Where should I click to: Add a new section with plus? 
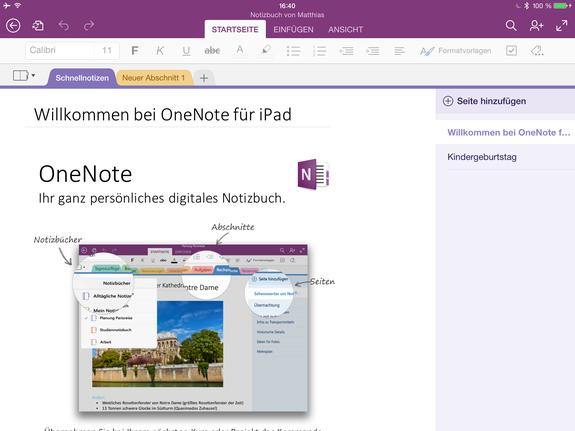[204, 78]
